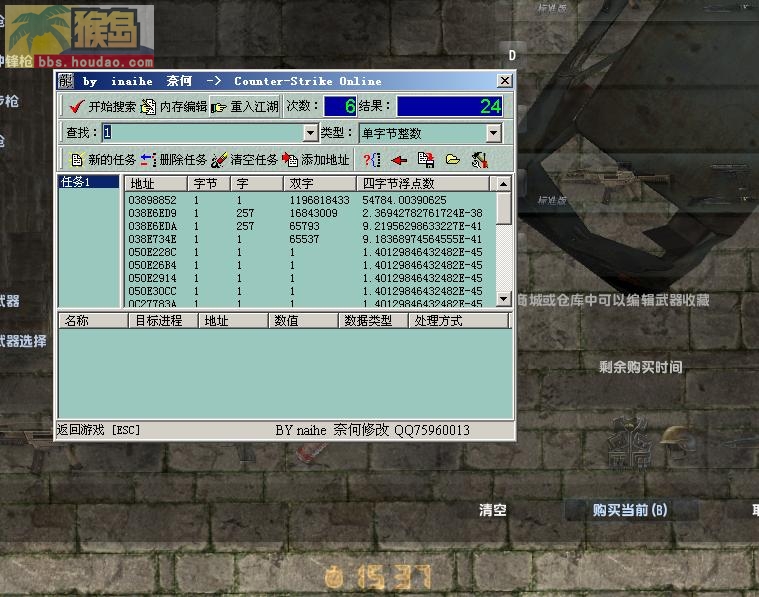Click the results list scrollbar thumb
759x597 pixels.
pyautogui.click(x=503, y=208)
